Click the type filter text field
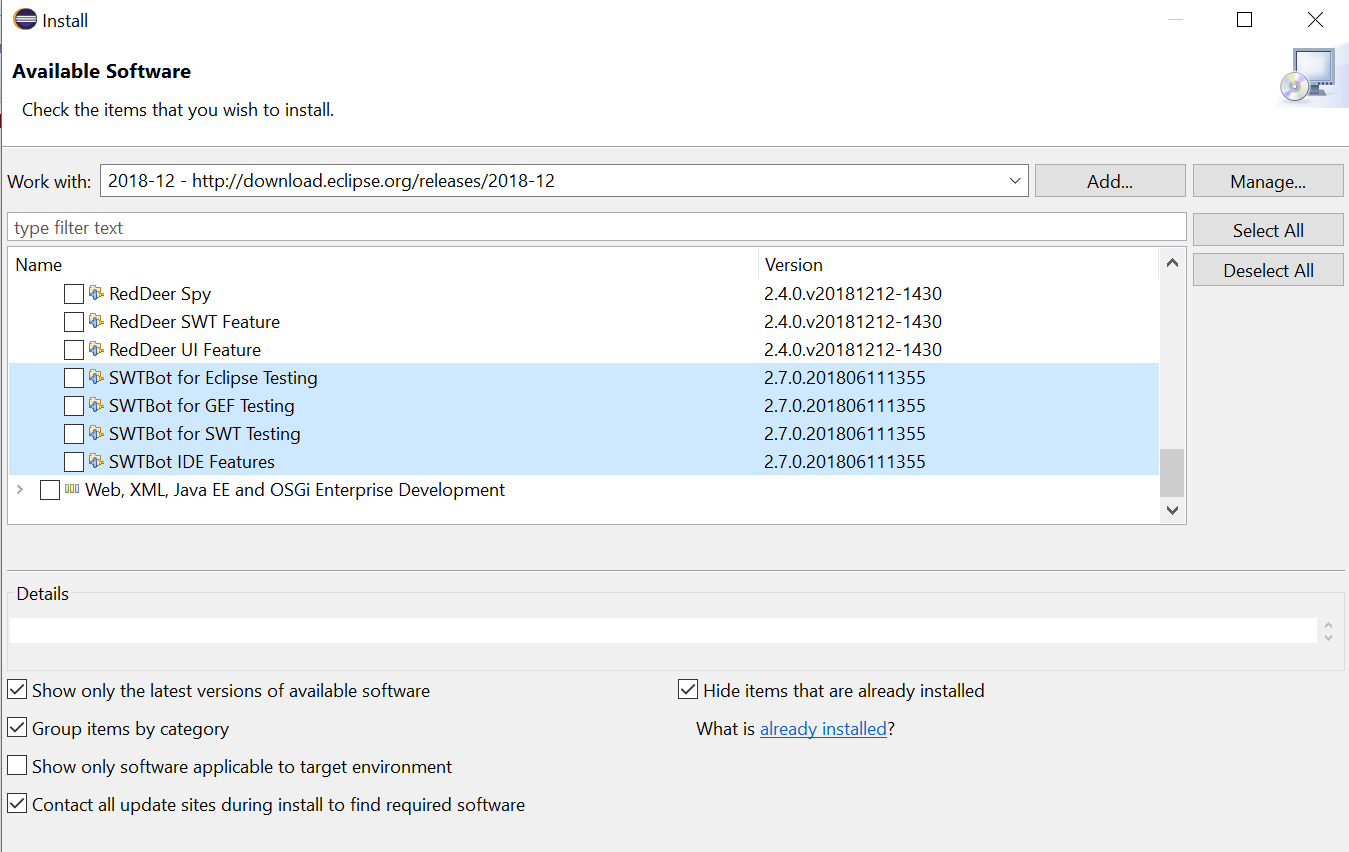1349x852 pixels. 597,228
